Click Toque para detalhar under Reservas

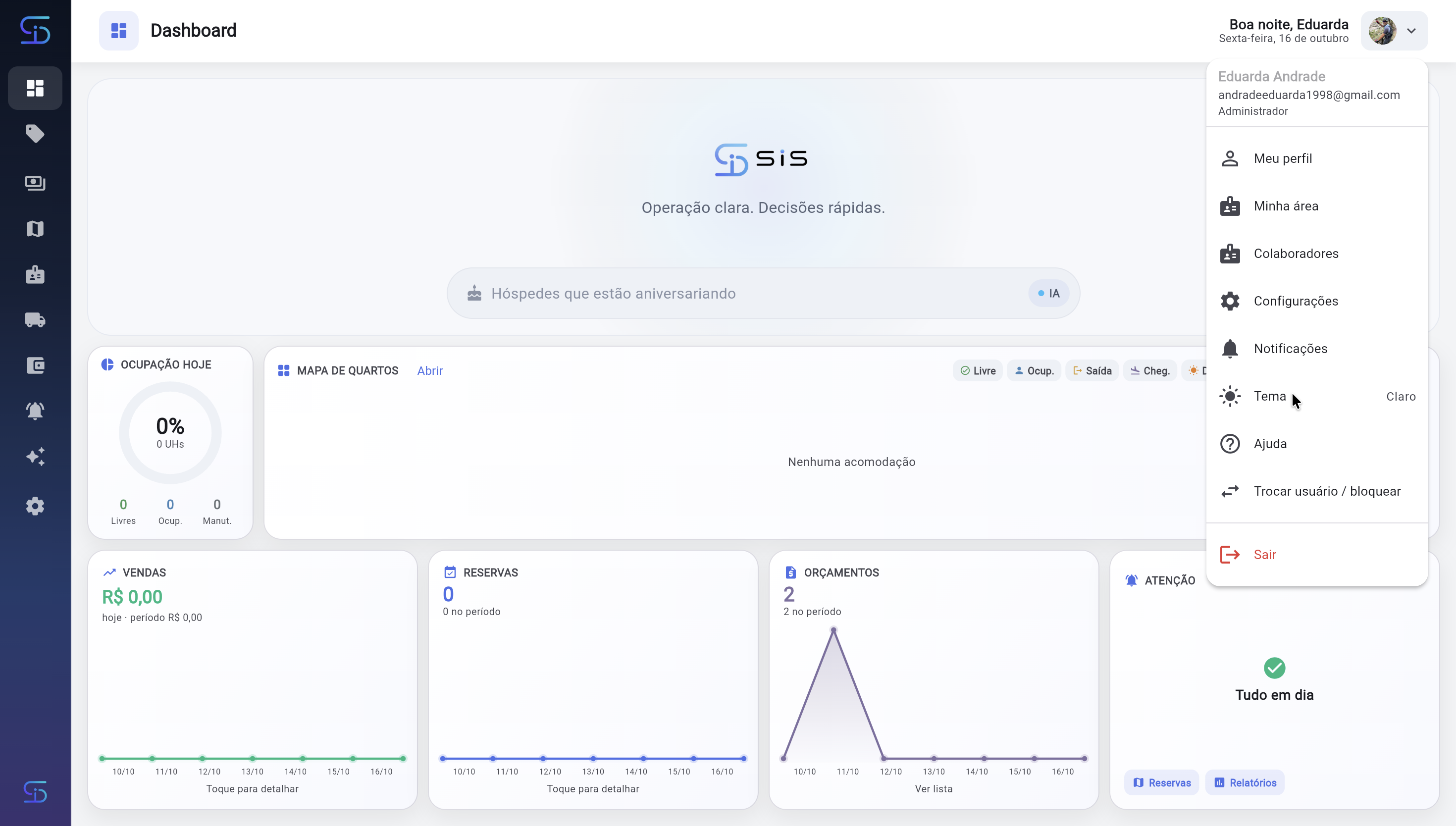[x=593, y=789]
